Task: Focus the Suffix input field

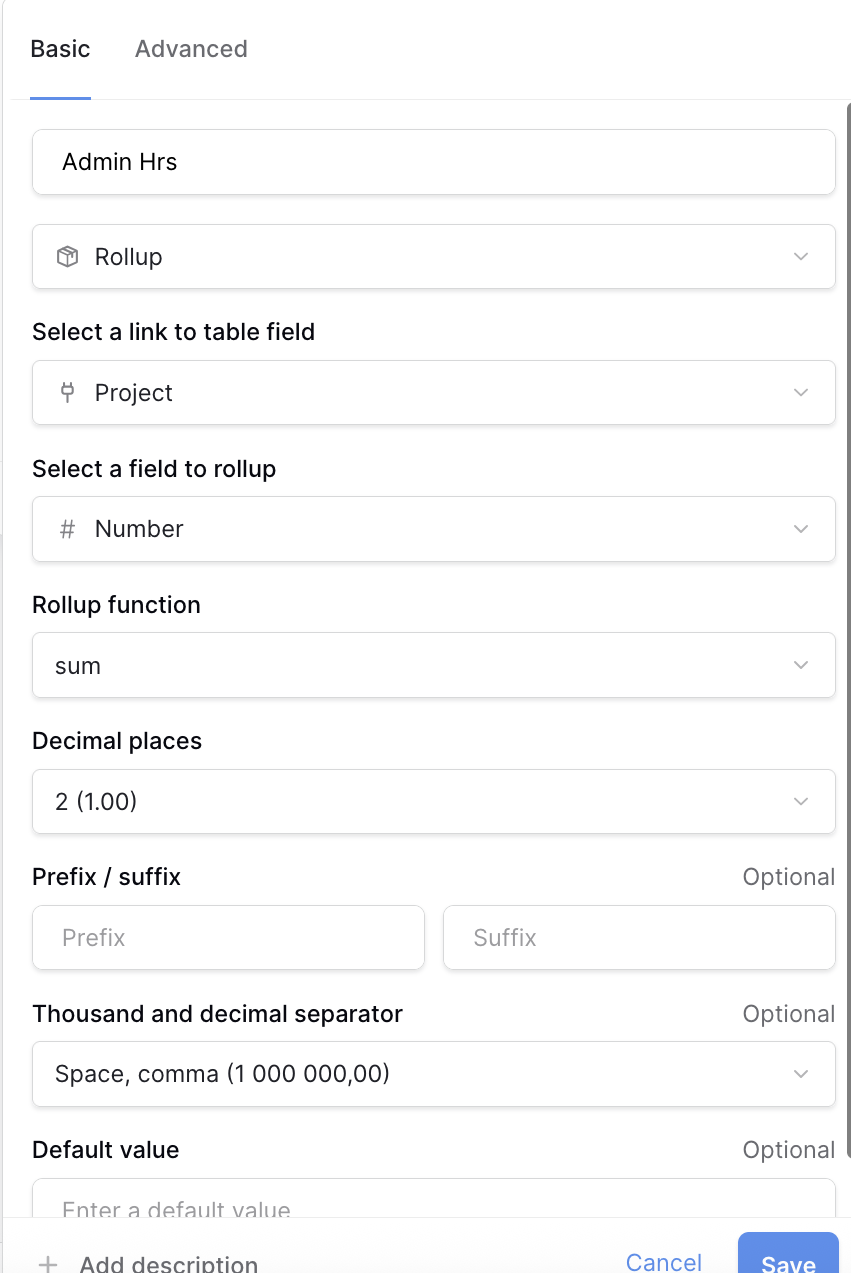Action: coord(638,938)
